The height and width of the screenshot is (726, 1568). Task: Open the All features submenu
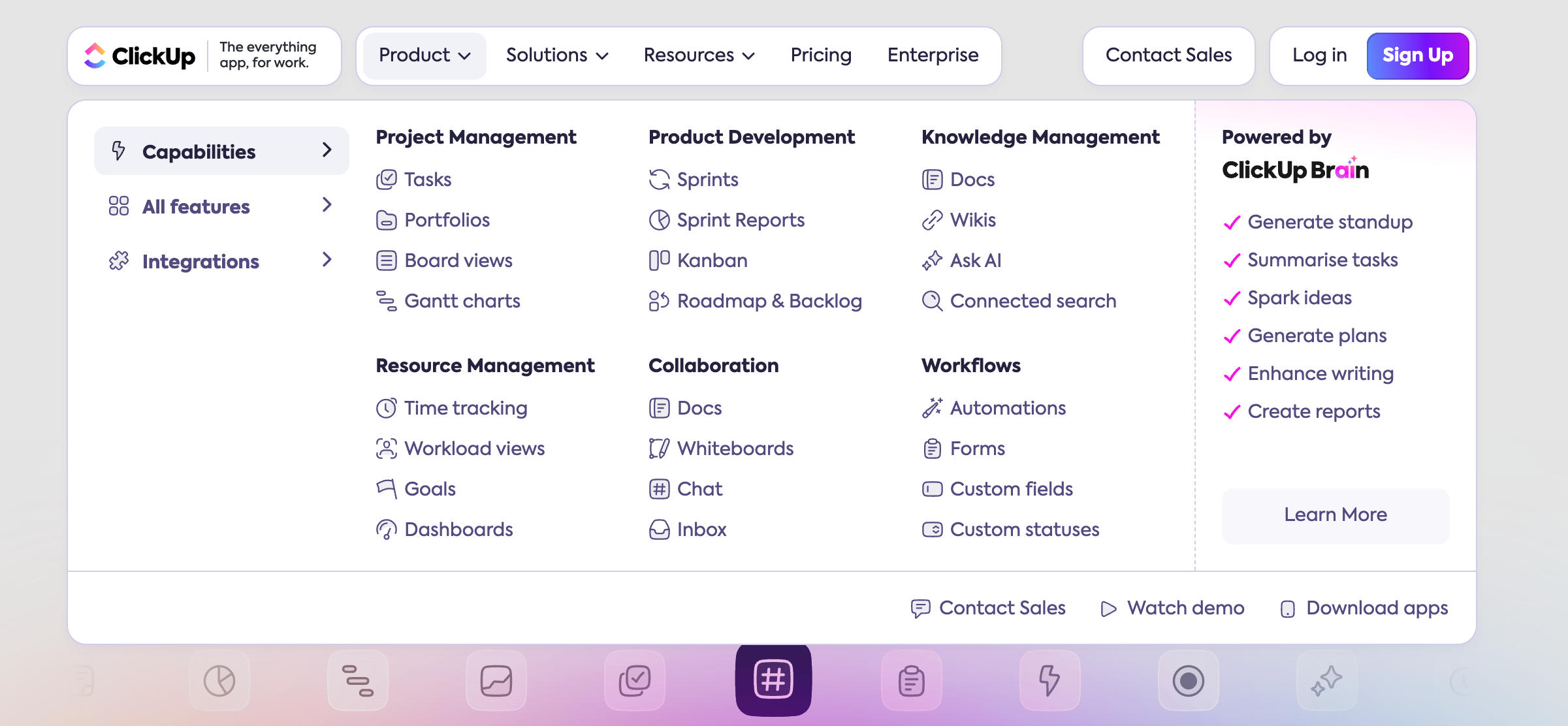pos(221,206)
